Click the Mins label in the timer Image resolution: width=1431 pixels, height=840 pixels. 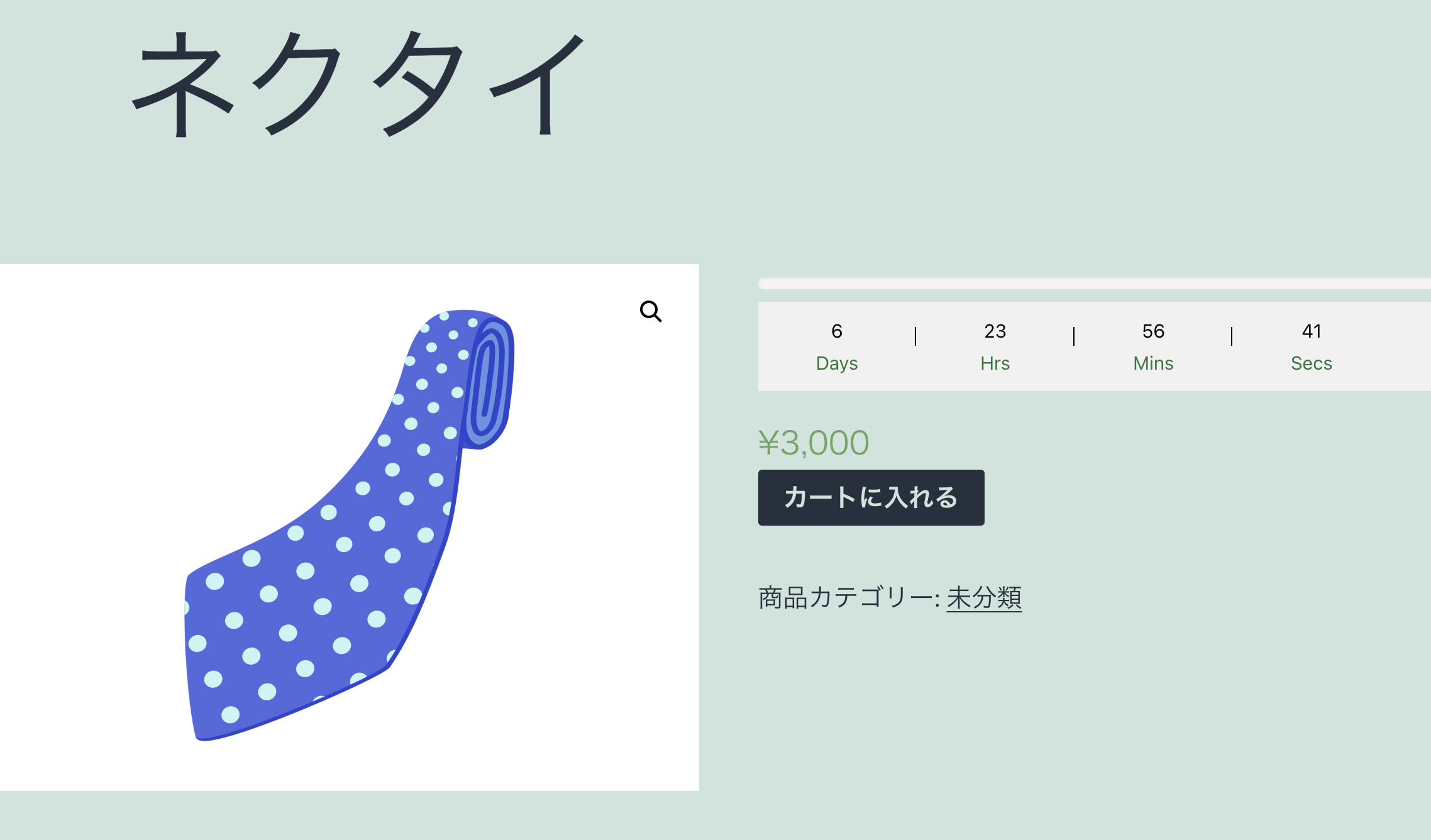pos(1154,363)
